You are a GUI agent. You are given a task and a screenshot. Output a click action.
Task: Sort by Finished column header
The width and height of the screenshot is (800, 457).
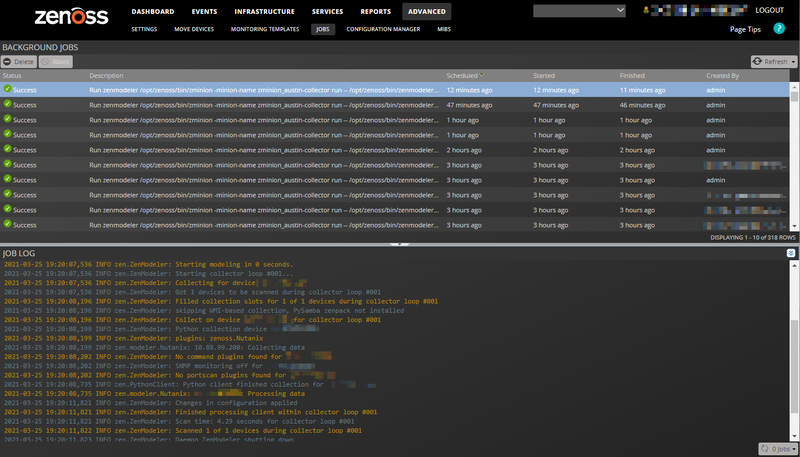(x=632, y=75)
